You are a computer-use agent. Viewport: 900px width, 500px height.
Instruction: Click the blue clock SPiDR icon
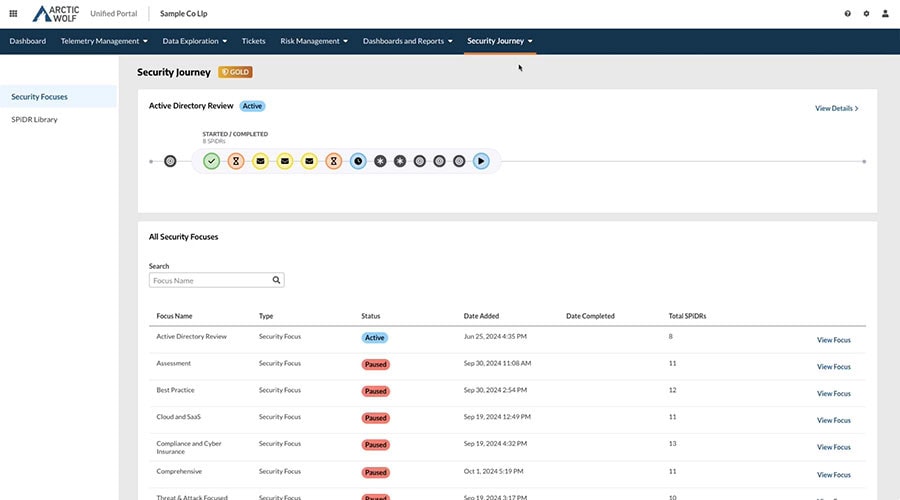(358, 161)
